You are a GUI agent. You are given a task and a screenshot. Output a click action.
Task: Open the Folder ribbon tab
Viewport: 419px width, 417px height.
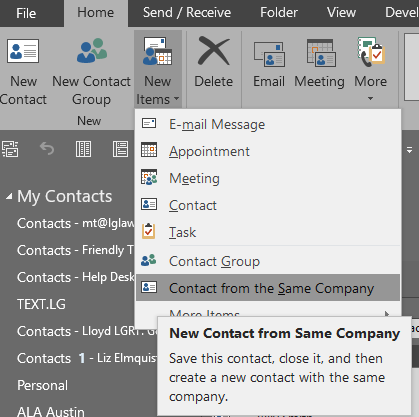[x=279, y=13]
